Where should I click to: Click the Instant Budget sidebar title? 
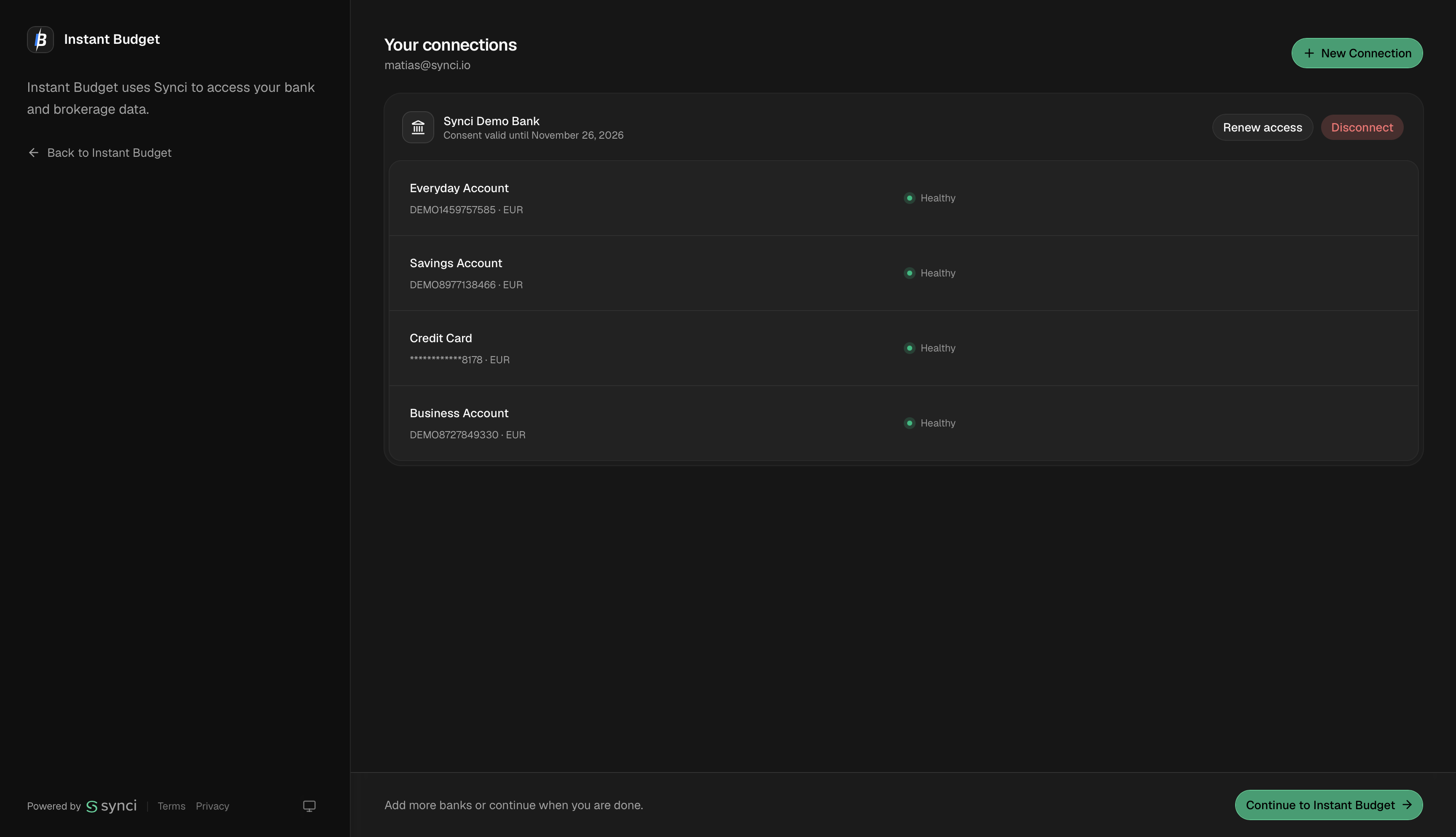[x=112, y=39]
